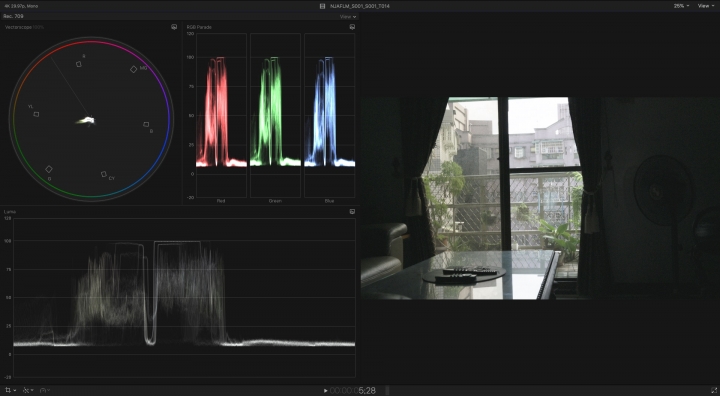
Task: Click the audio meter indicator beside timecode
Action: (x=387, y=390)
